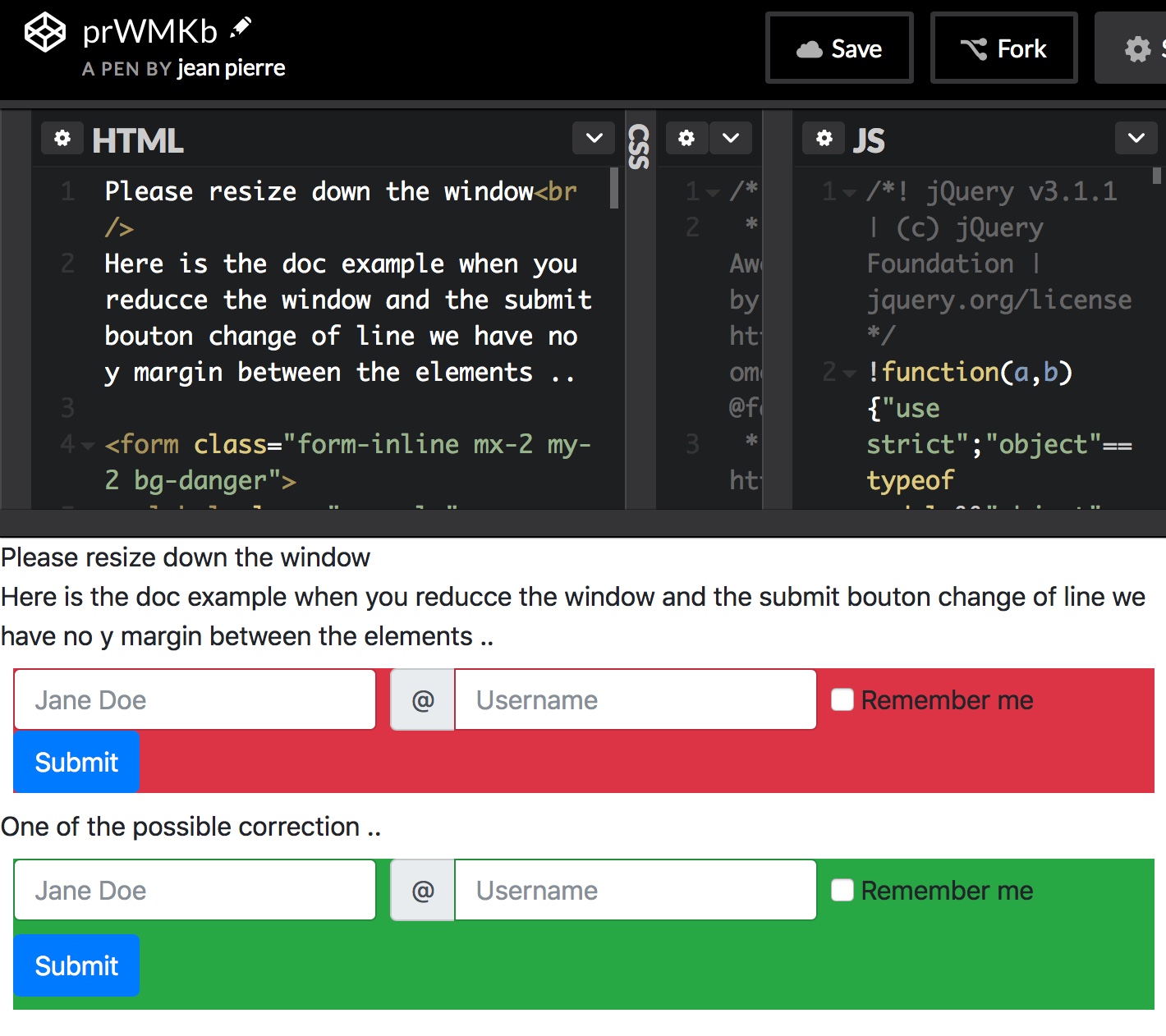Collapse the JS editor panel via its chevron
The image size is (1166, 1036).
click(x=1136, y=138)
